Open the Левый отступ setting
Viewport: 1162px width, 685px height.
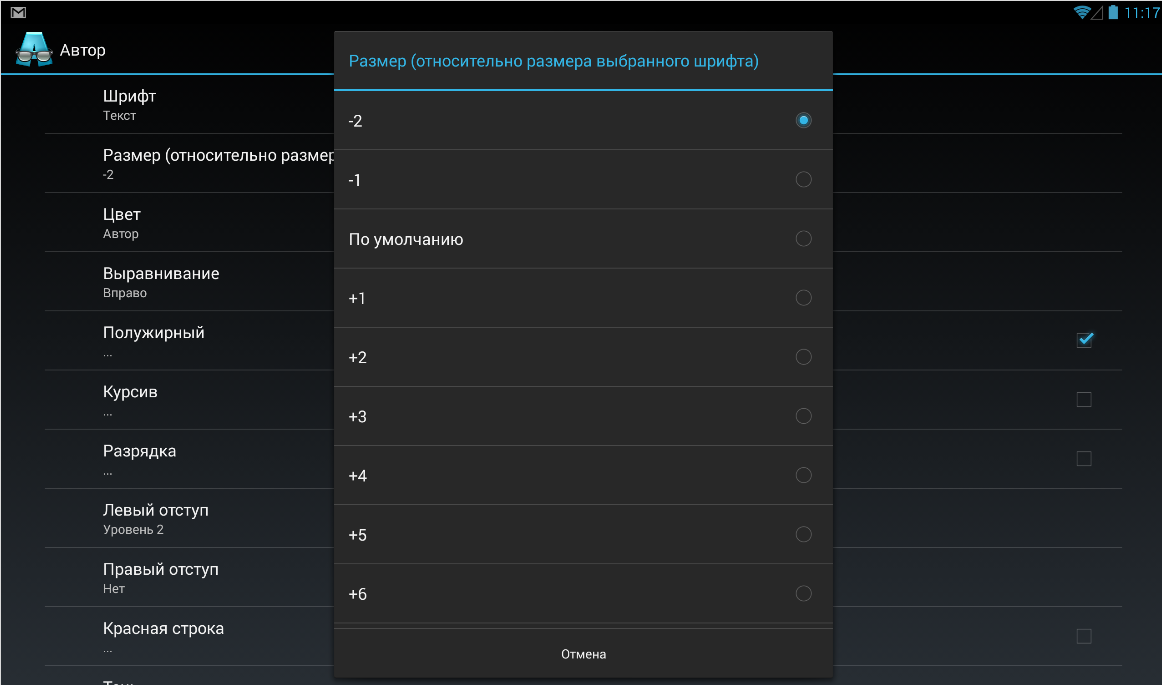click(x=200, y=518)
